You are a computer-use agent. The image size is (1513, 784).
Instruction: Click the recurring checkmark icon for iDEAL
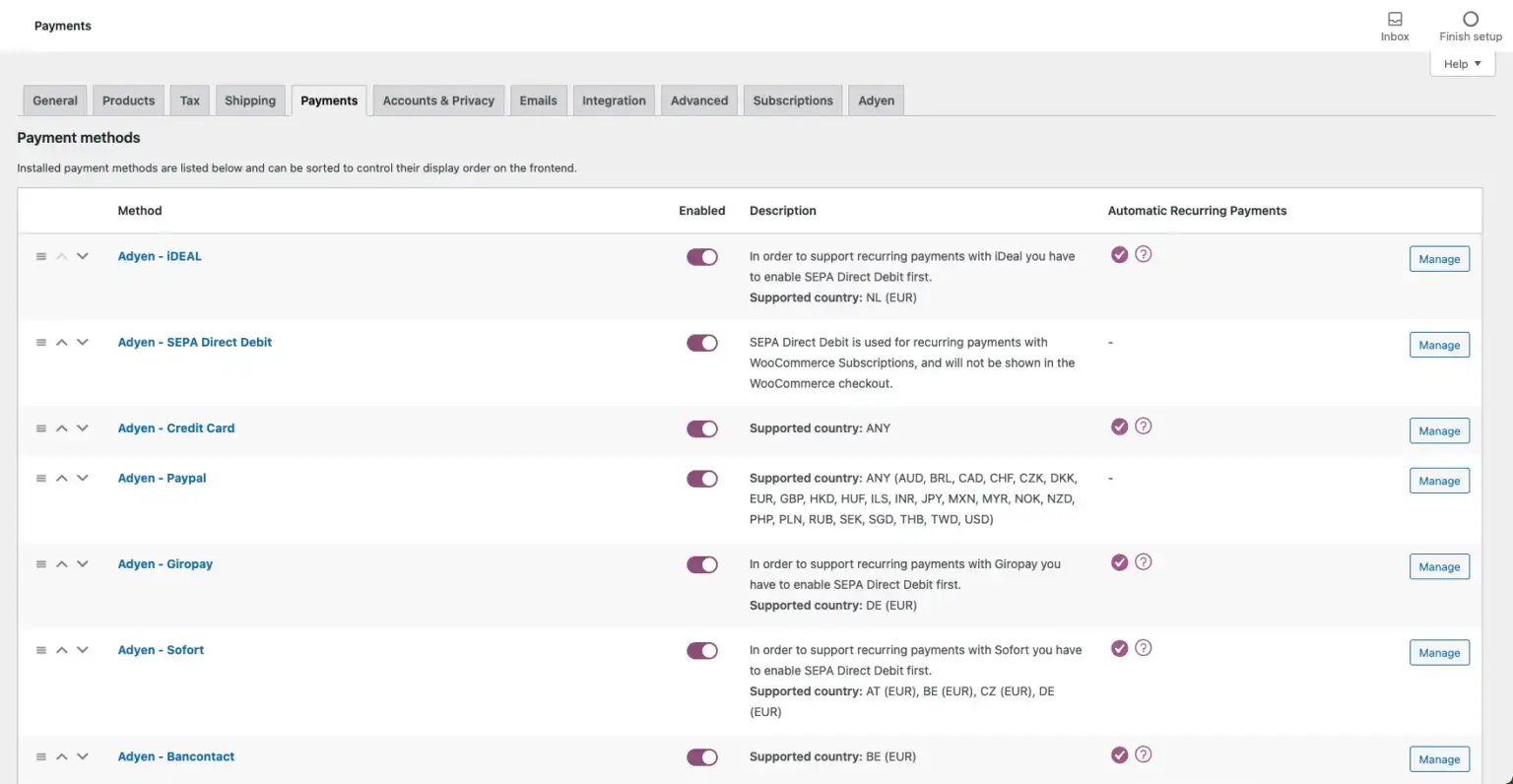click(1119, 254)
